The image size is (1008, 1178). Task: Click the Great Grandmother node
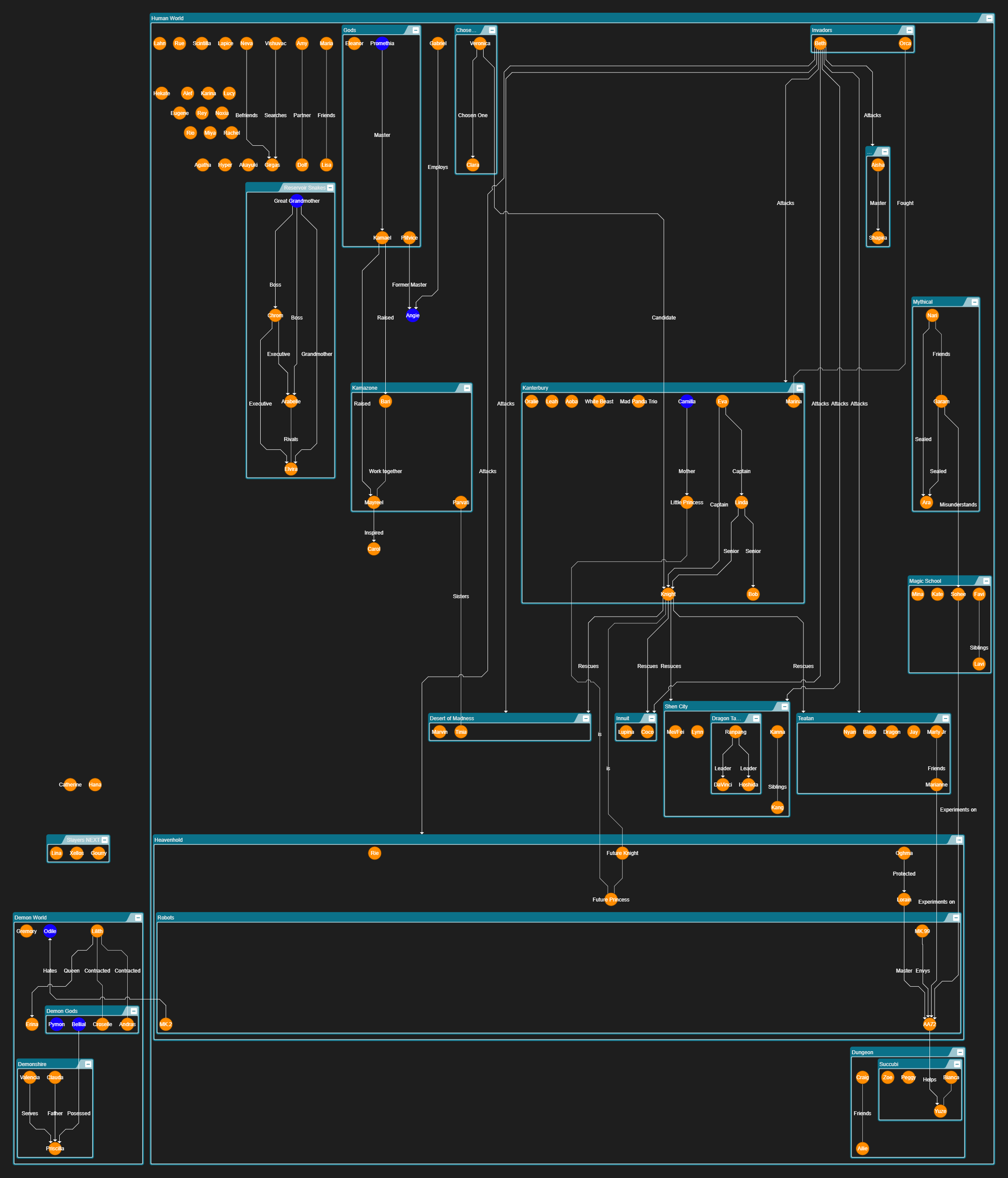[x=297, y=201]
